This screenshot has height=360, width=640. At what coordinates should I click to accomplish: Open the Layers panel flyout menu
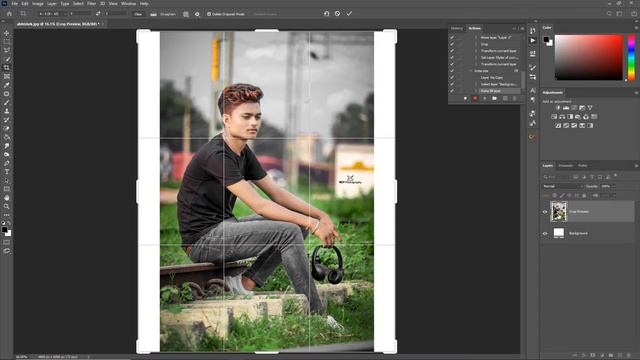point(636,166)
